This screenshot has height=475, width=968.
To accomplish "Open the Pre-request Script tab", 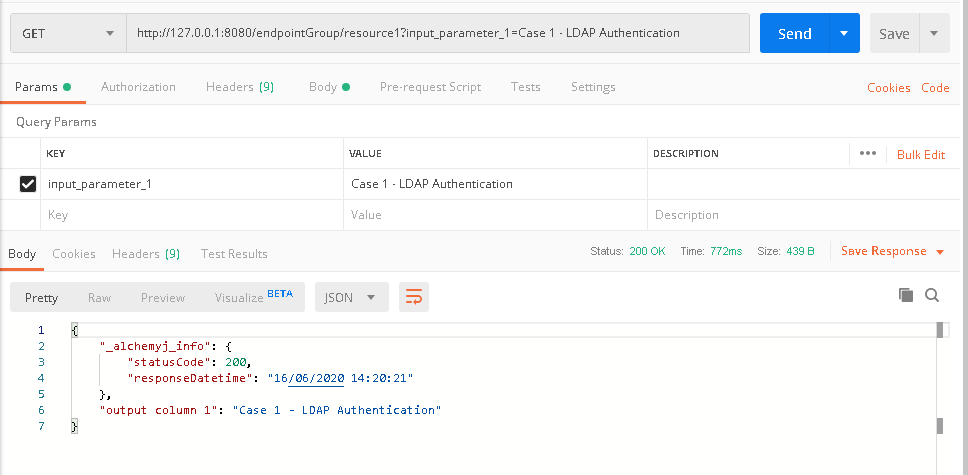I will click(x=430, y=87).
